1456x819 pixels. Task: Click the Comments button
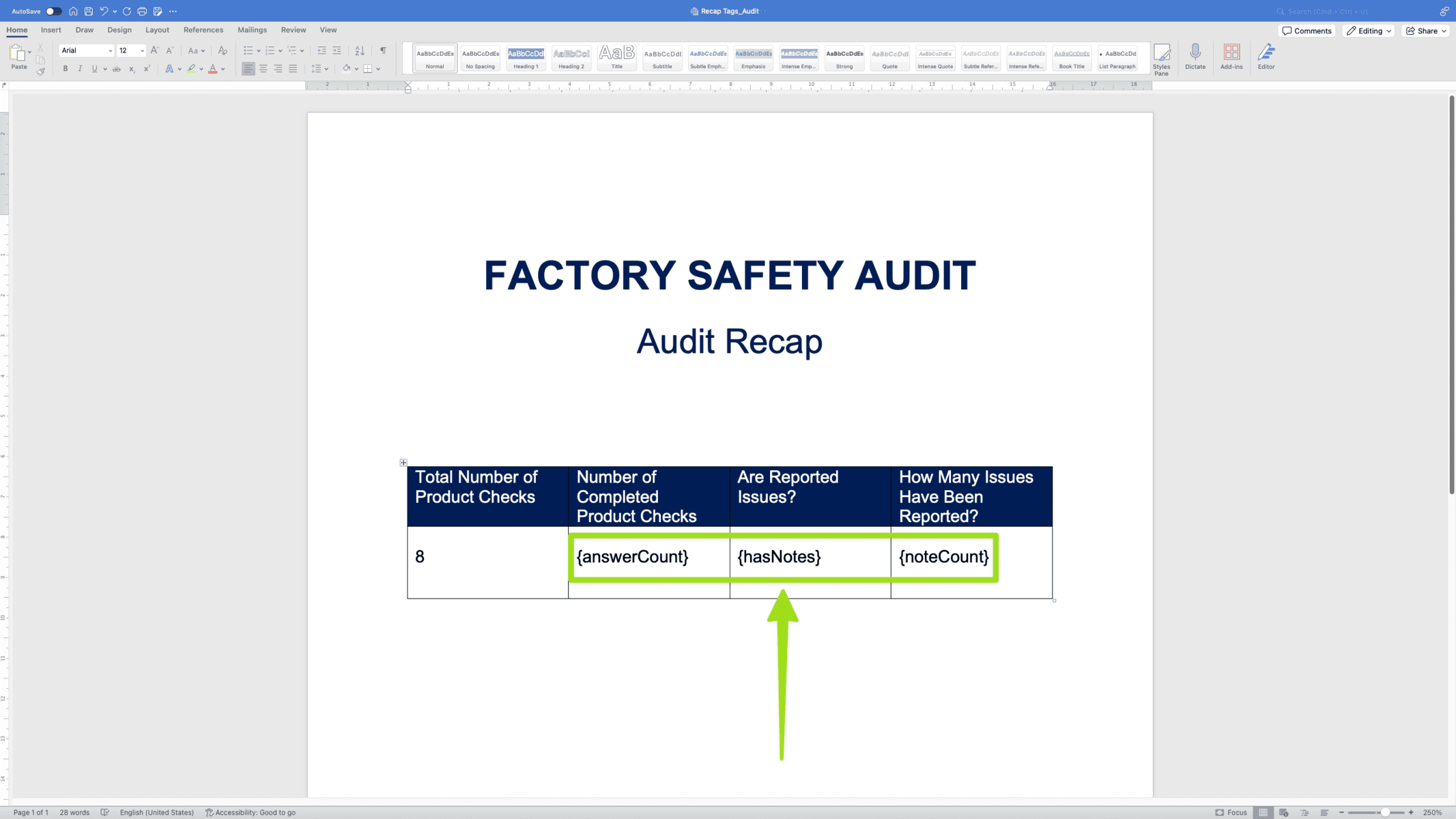coord(1307,31)
